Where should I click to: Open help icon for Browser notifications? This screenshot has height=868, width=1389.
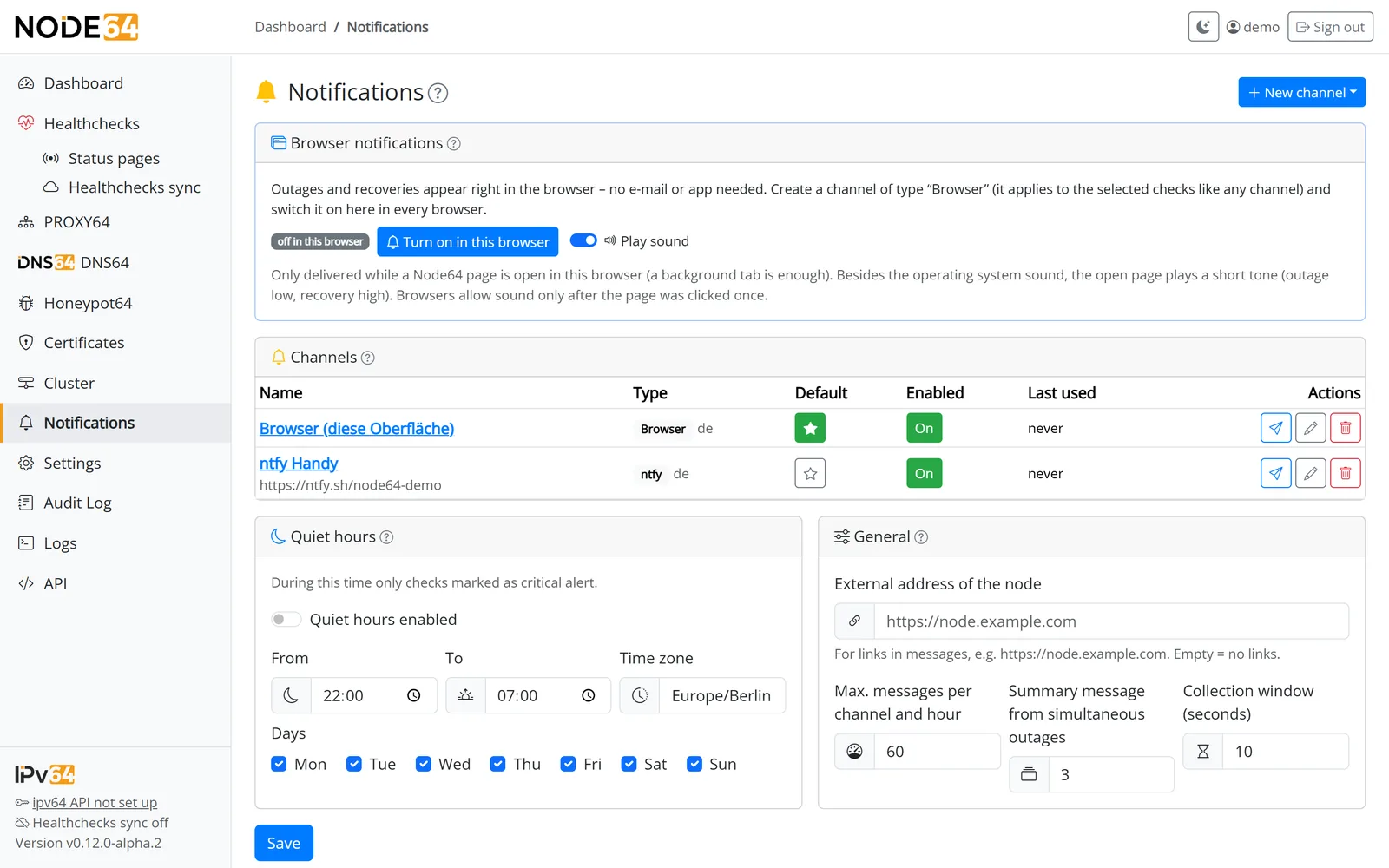(453, 144)
